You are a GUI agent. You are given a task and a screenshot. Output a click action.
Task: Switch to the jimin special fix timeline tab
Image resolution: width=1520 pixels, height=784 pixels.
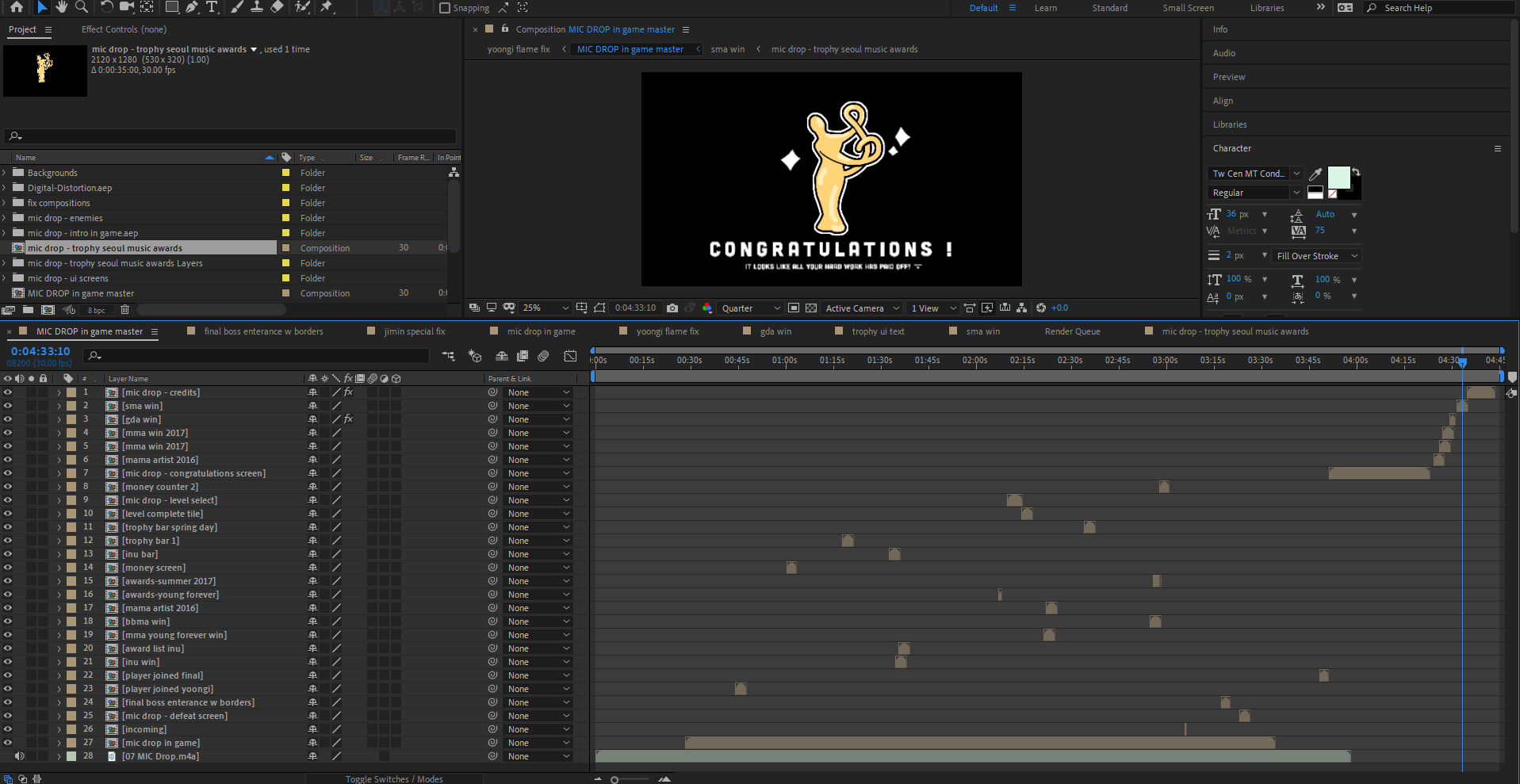point(415,331)
